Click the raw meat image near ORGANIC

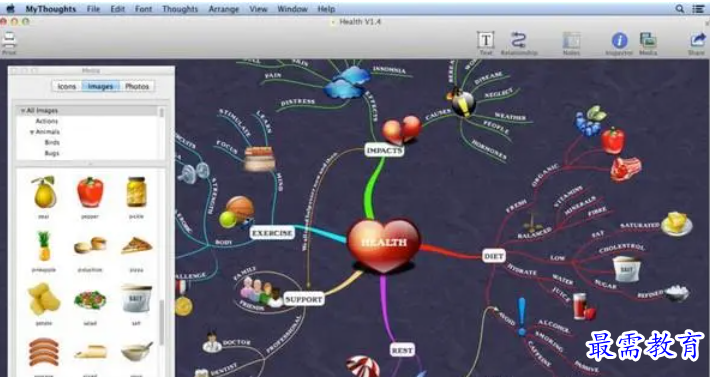[x=625, y=169]
